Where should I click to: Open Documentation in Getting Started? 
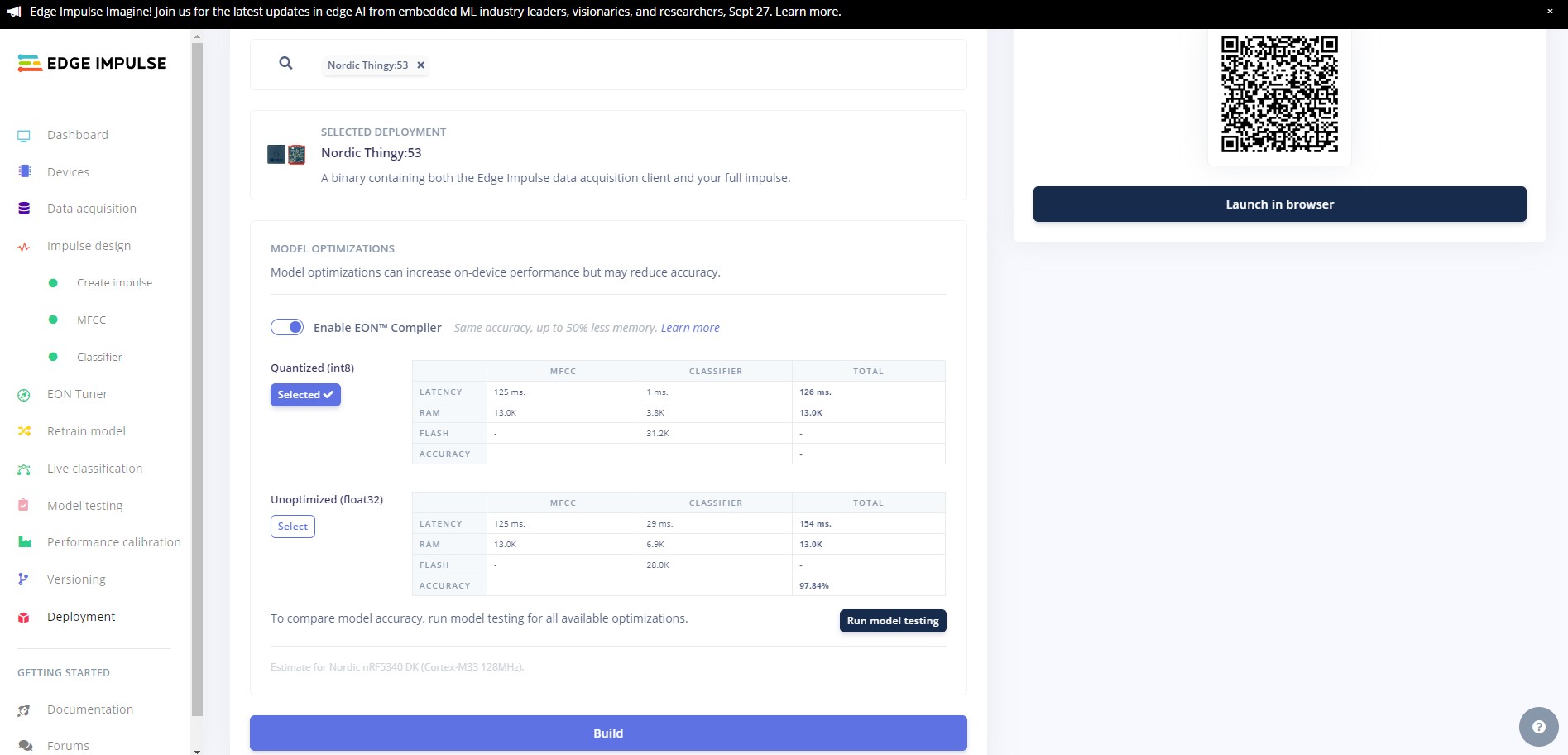tap(90, 709)
